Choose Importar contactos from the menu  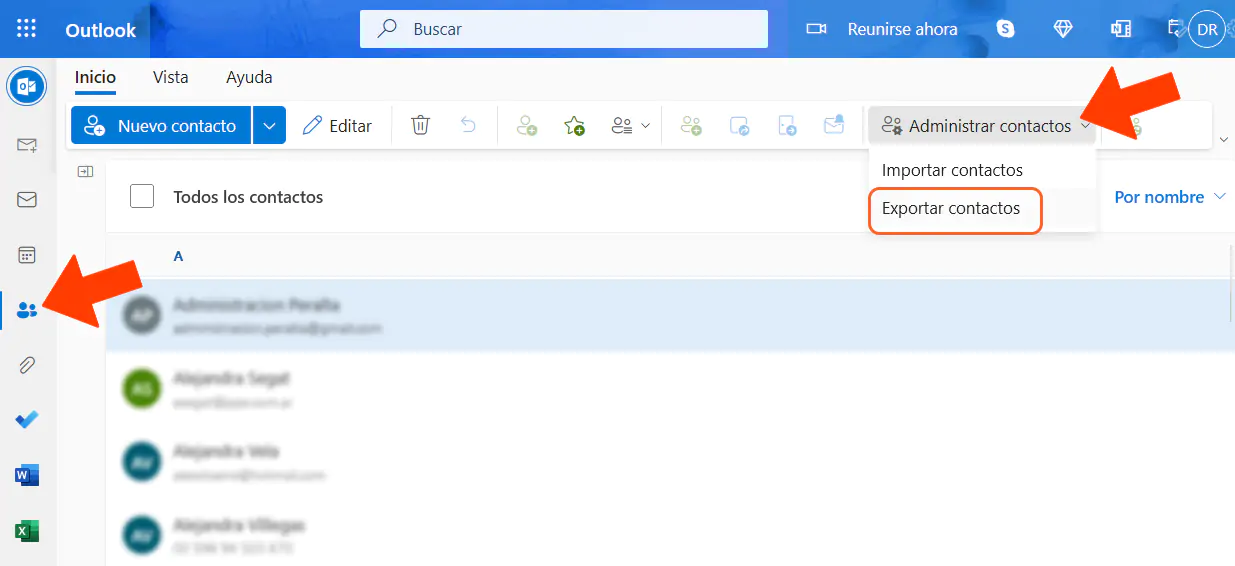983,170
